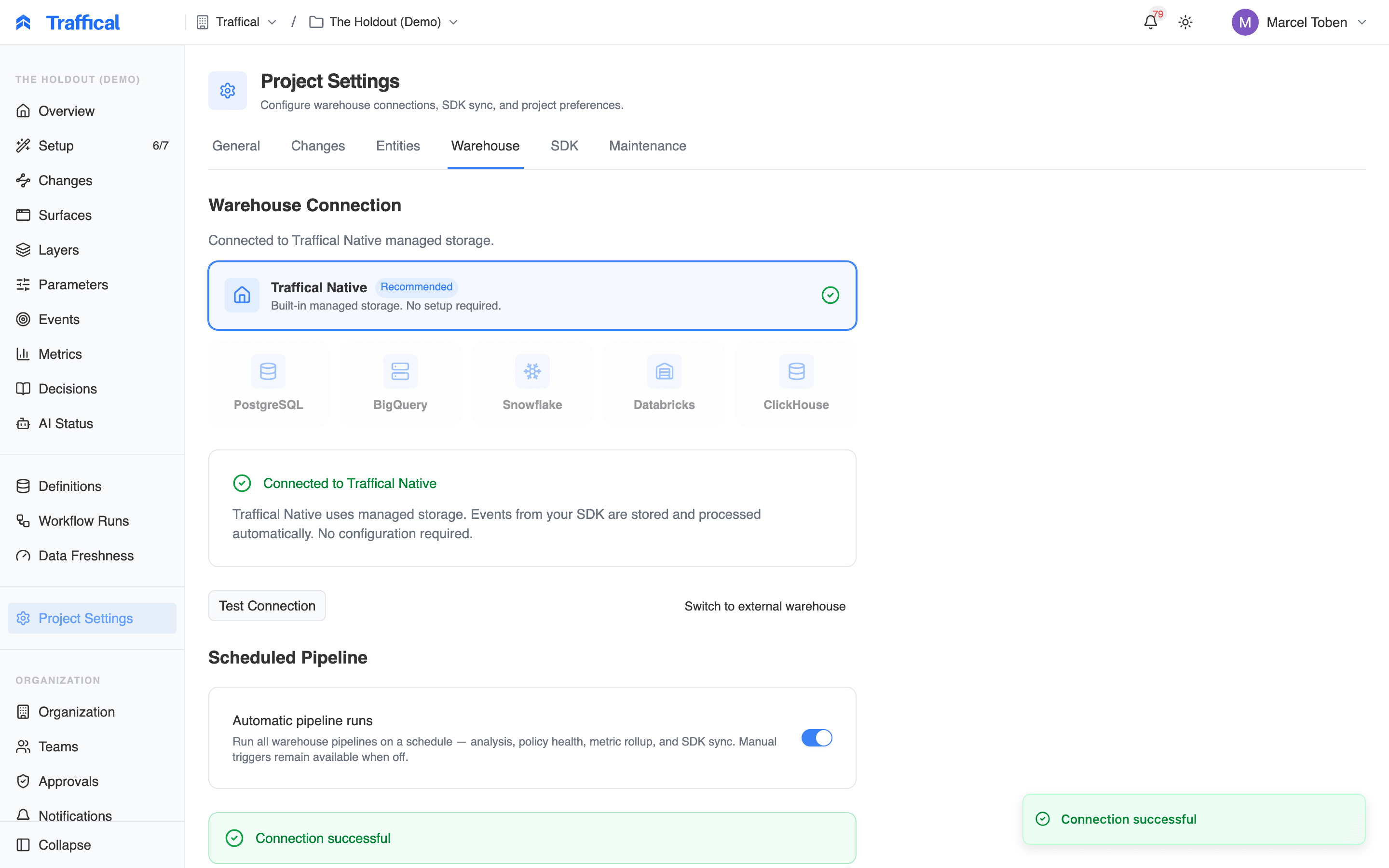View AI Status
Viewport: 1389px width, 868px height.
92,424
